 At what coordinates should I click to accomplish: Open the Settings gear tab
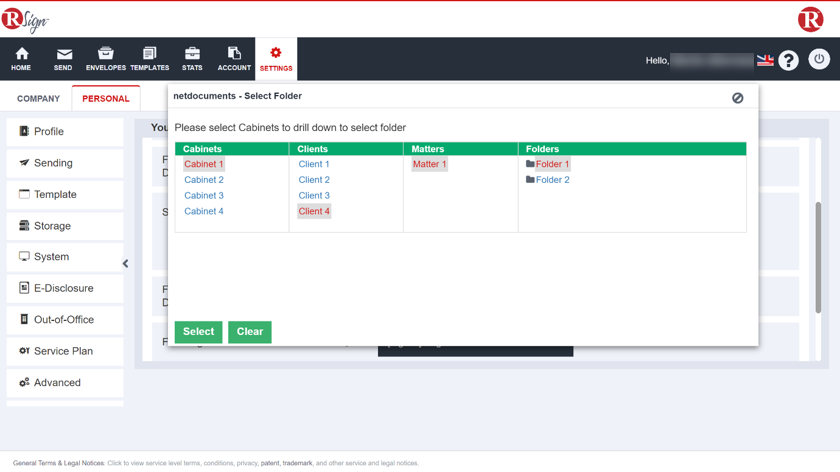pos(276,59)
